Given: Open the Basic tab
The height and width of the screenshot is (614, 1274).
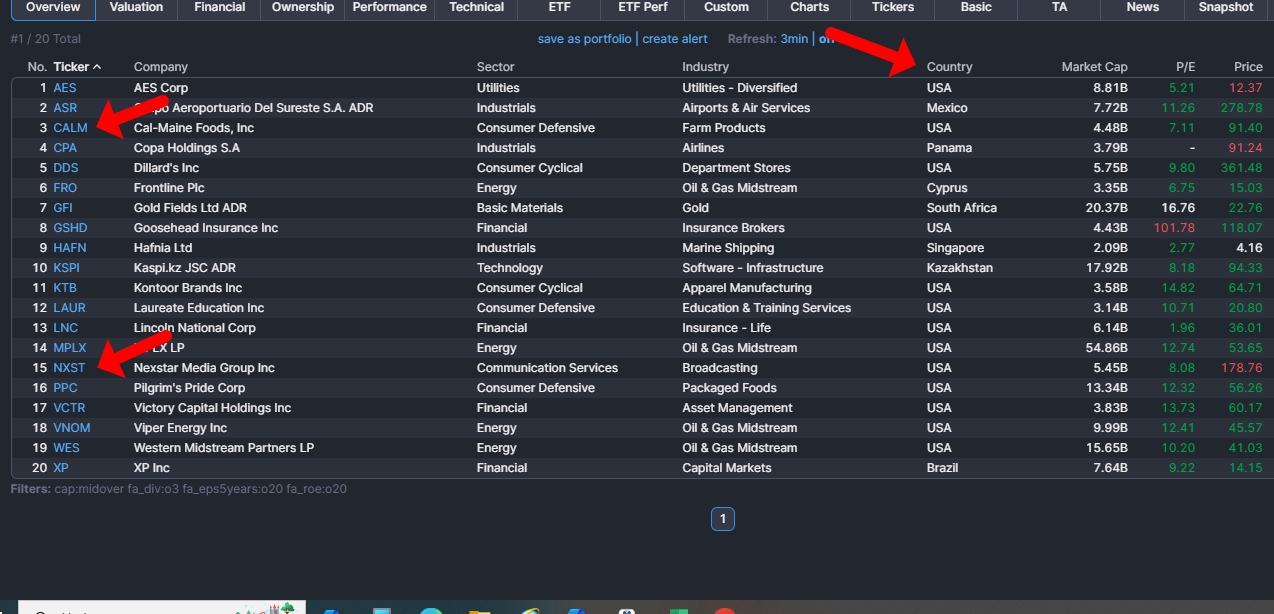Looking at the screenshot, I should click(976, 8).
